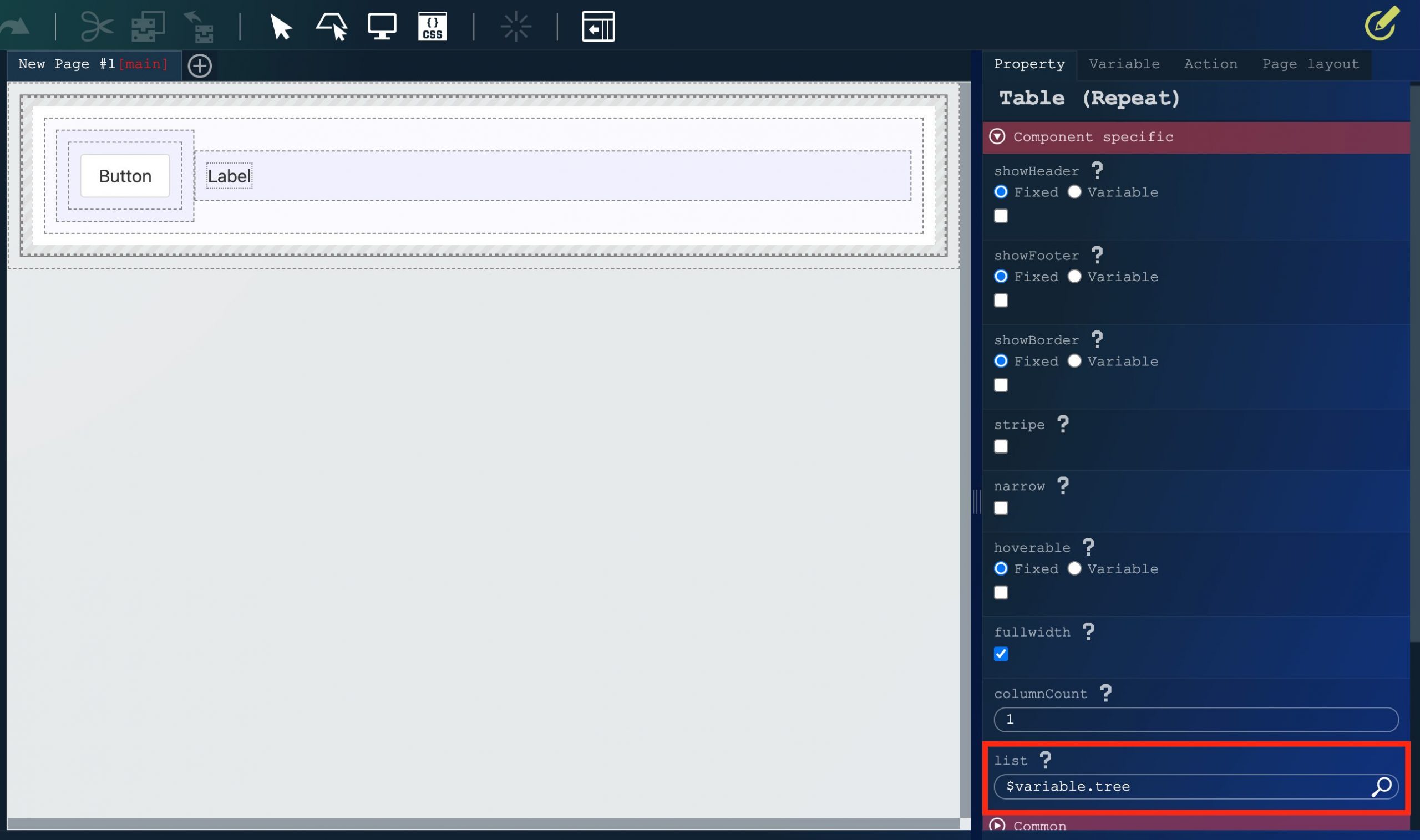This screenshot has width=1420, height=840.
Task: Click the search icon in list field
Action: pos(1381,786)
